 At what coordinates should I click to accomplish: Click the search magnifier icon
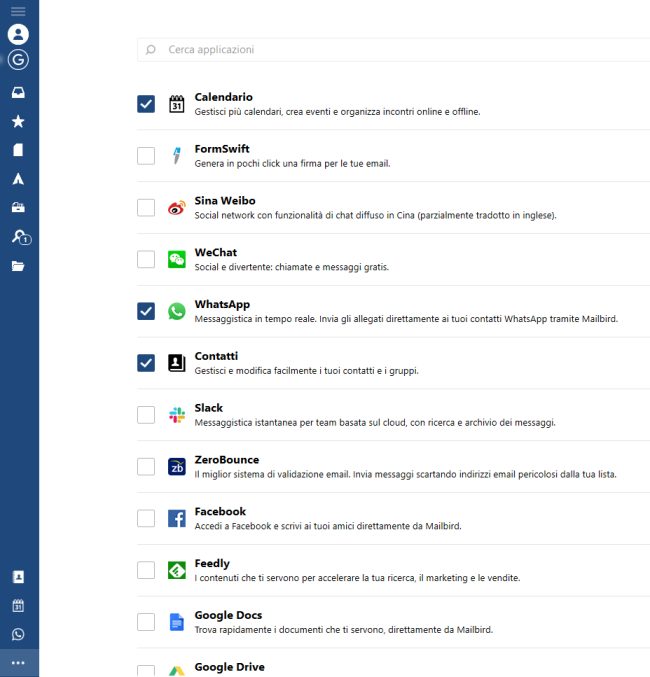[150, 50]
